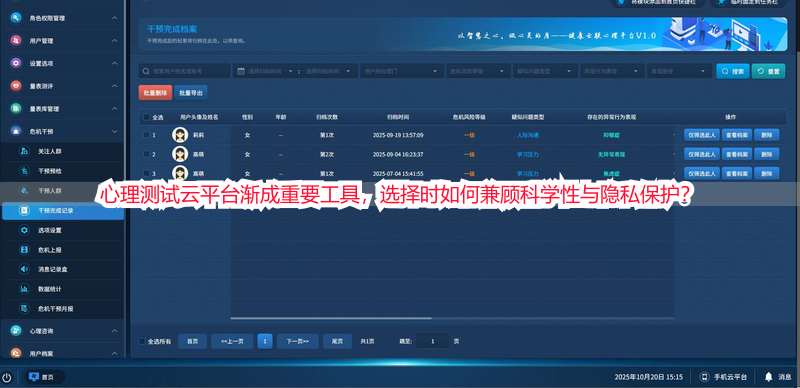Image resolution: width=800 pixels, height=388 pixels.
Task: Click the horizontal table scrollbar
Action: click(331, 318)
